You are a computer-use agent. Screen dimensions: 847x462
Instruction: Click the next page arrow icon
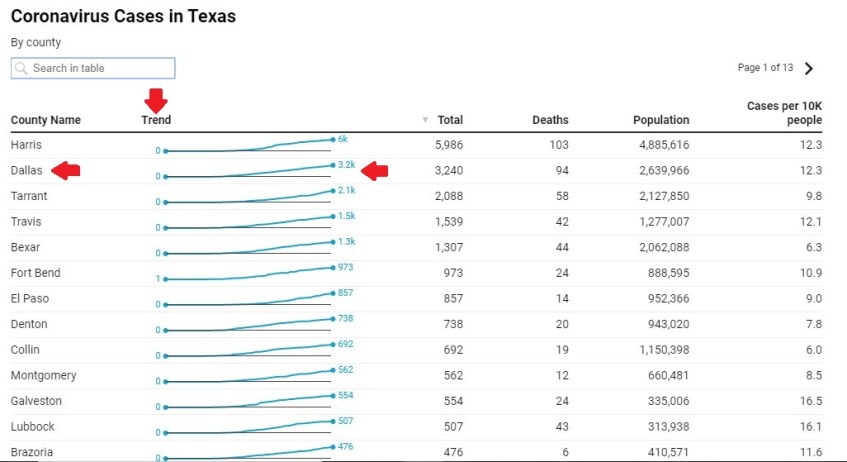pyautogui.click(x=809, y=69)
